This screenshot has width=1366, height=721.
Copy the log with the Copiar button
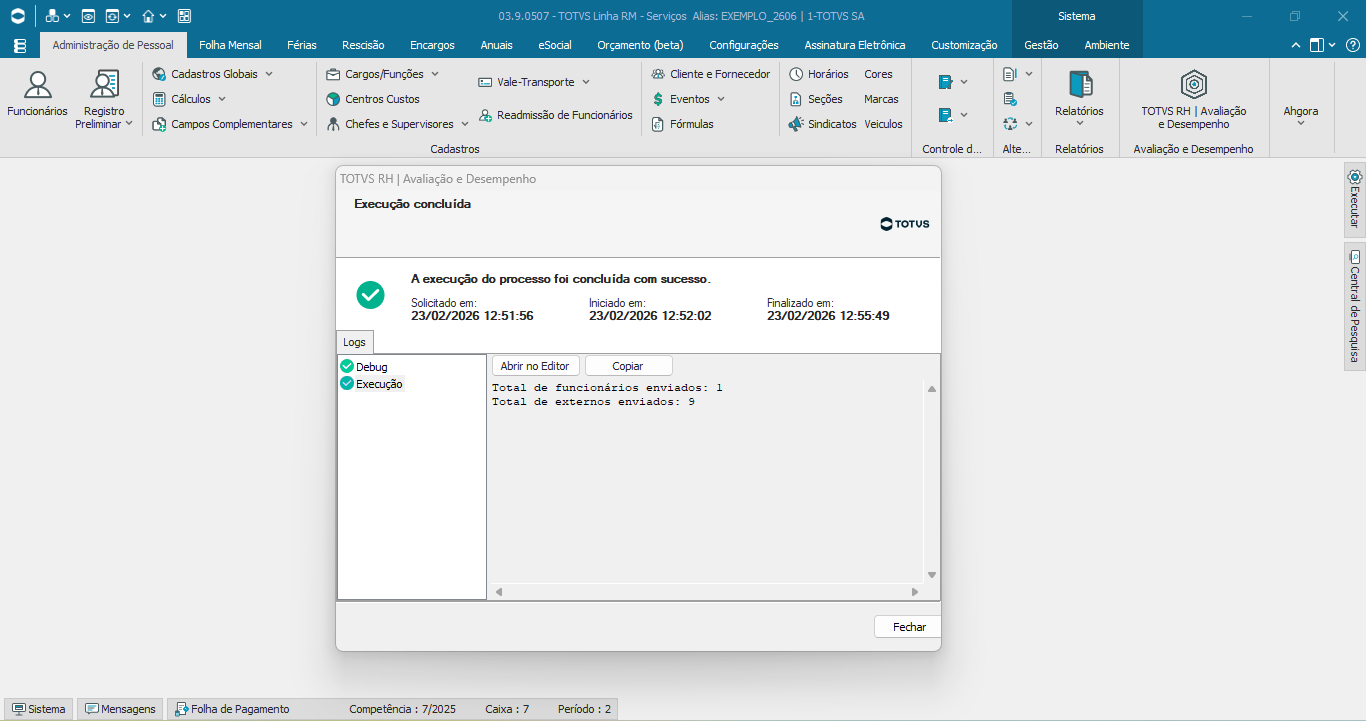(x=628, y=366)
